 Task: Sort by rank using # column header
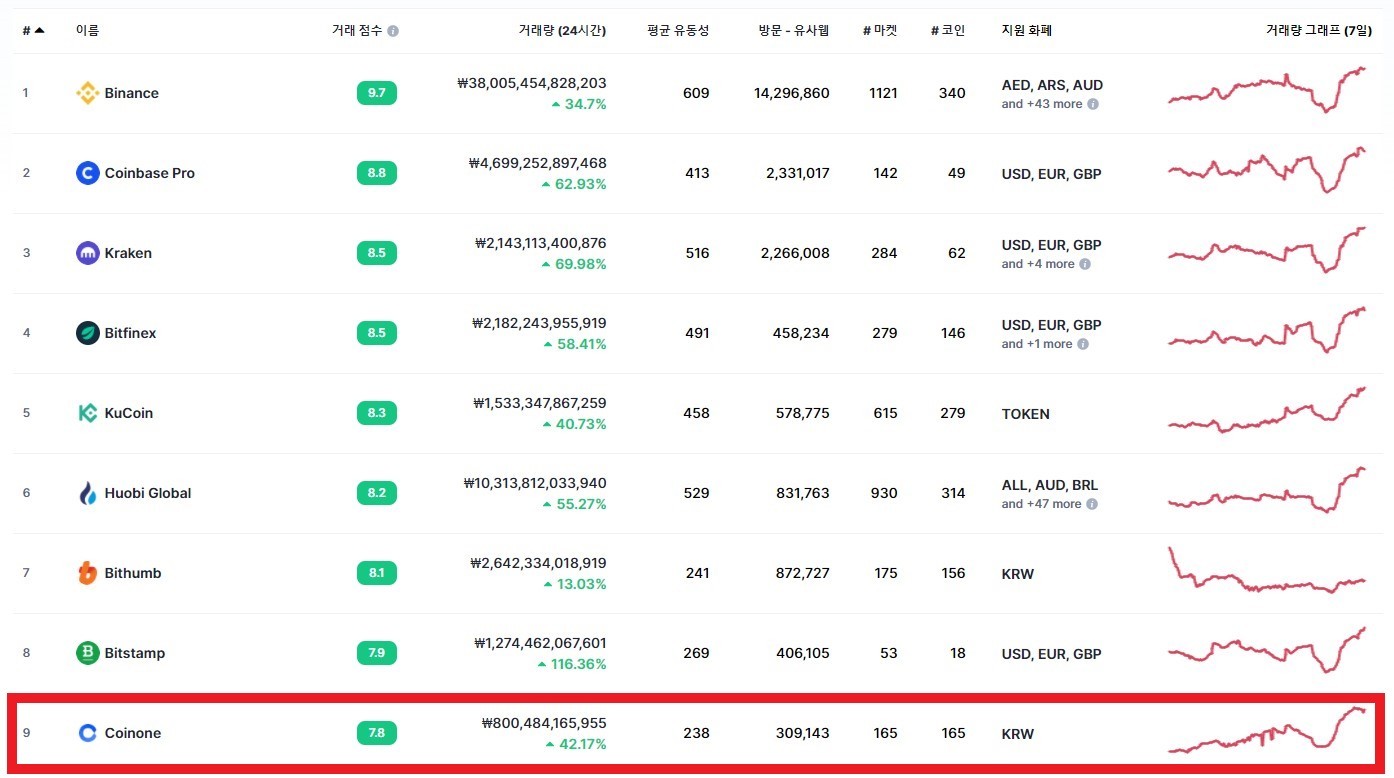[x=33, y=30]
